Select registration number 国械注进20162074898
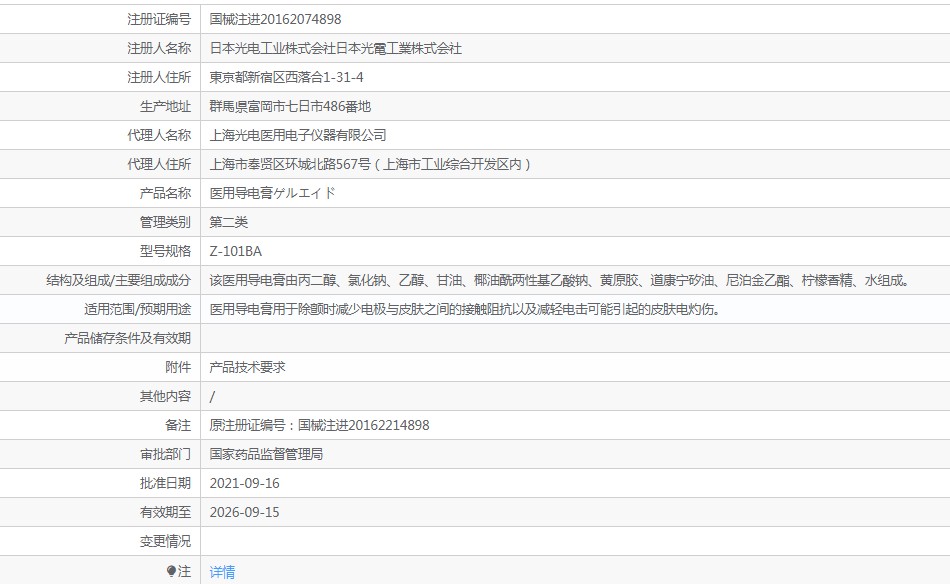This screenshot has height=584, width=950. 276,19
